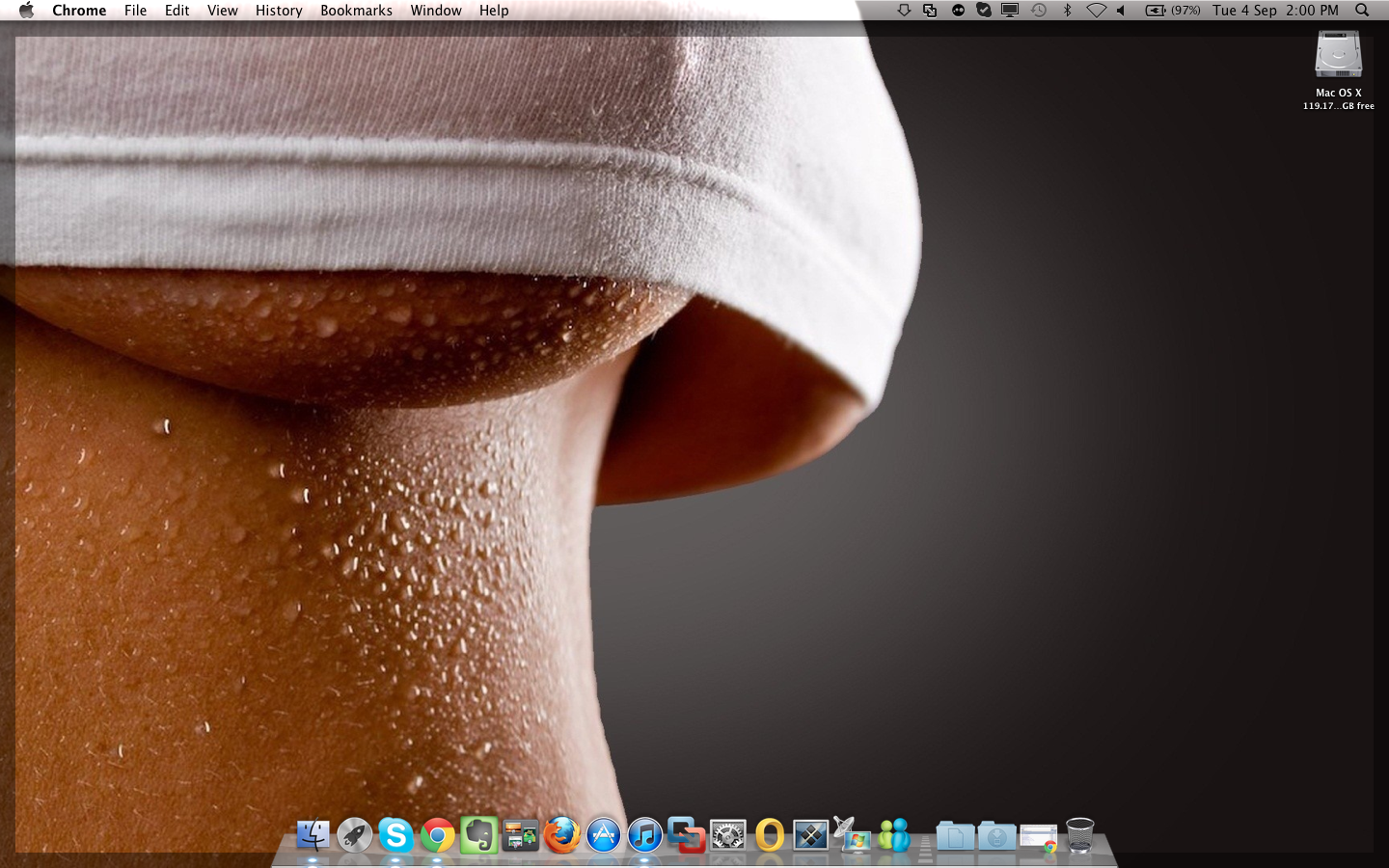This screenshot has height=868, width=1389.
Task: Click the Boot Camp icon in Dock
Action: 810,834
